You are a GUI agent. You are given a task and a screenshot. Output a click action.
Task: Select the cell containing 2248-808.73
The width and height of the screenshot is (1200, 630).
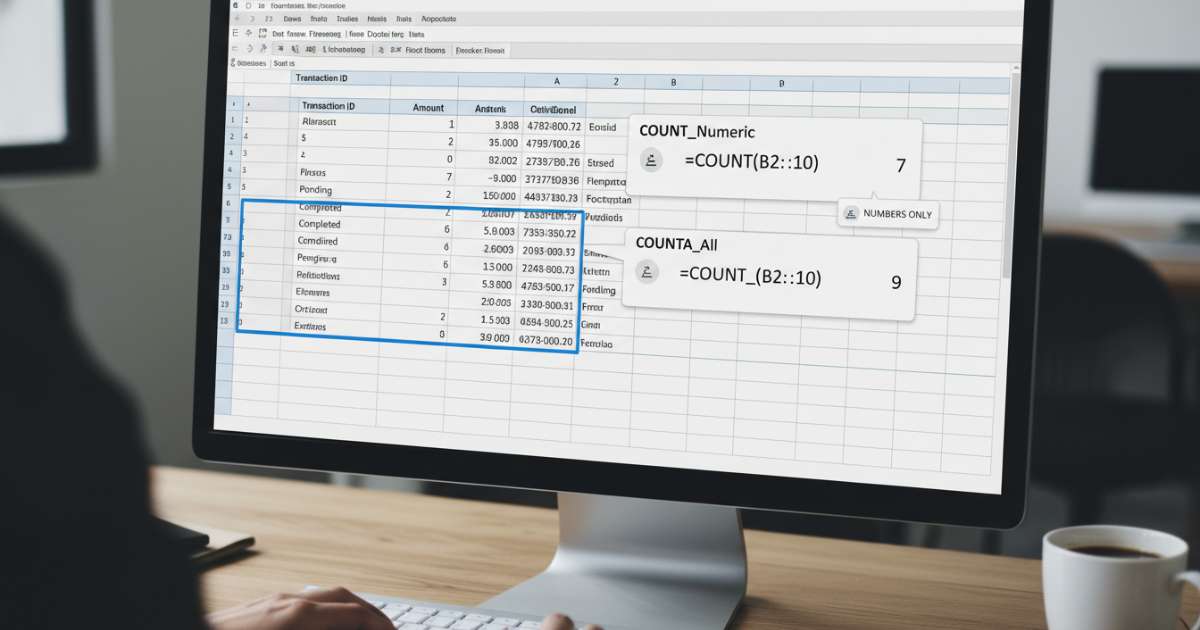(547, 269)
